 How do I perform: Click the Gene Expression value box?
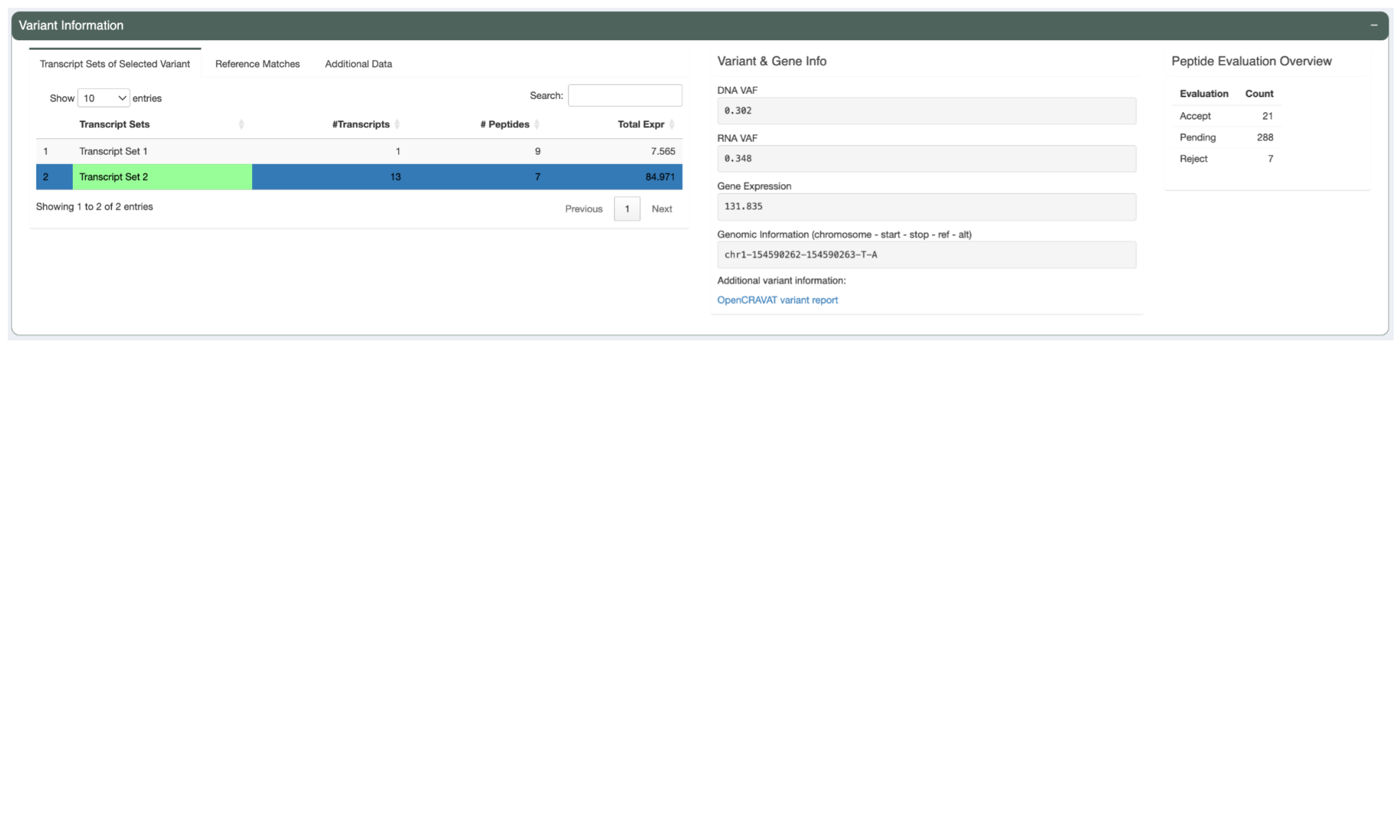926,206
